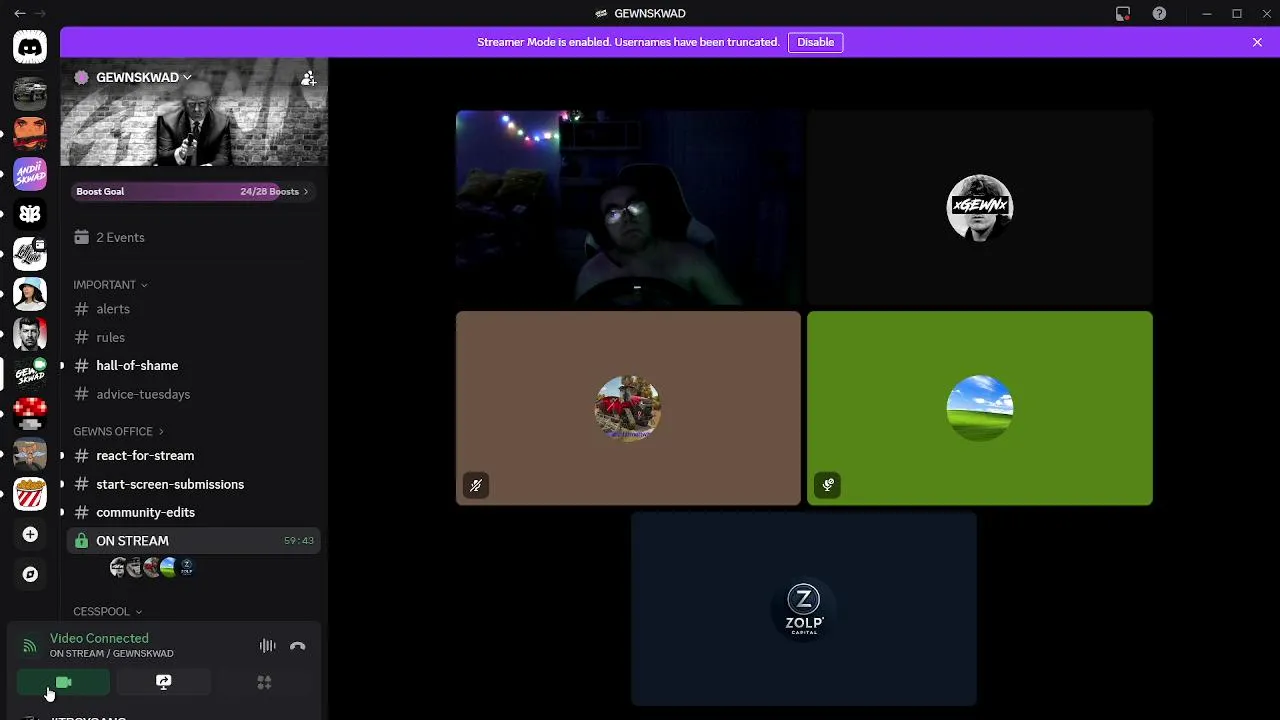Open the activities launcher icon
This screenshot has width=1280, height=720.
(264, 682)
